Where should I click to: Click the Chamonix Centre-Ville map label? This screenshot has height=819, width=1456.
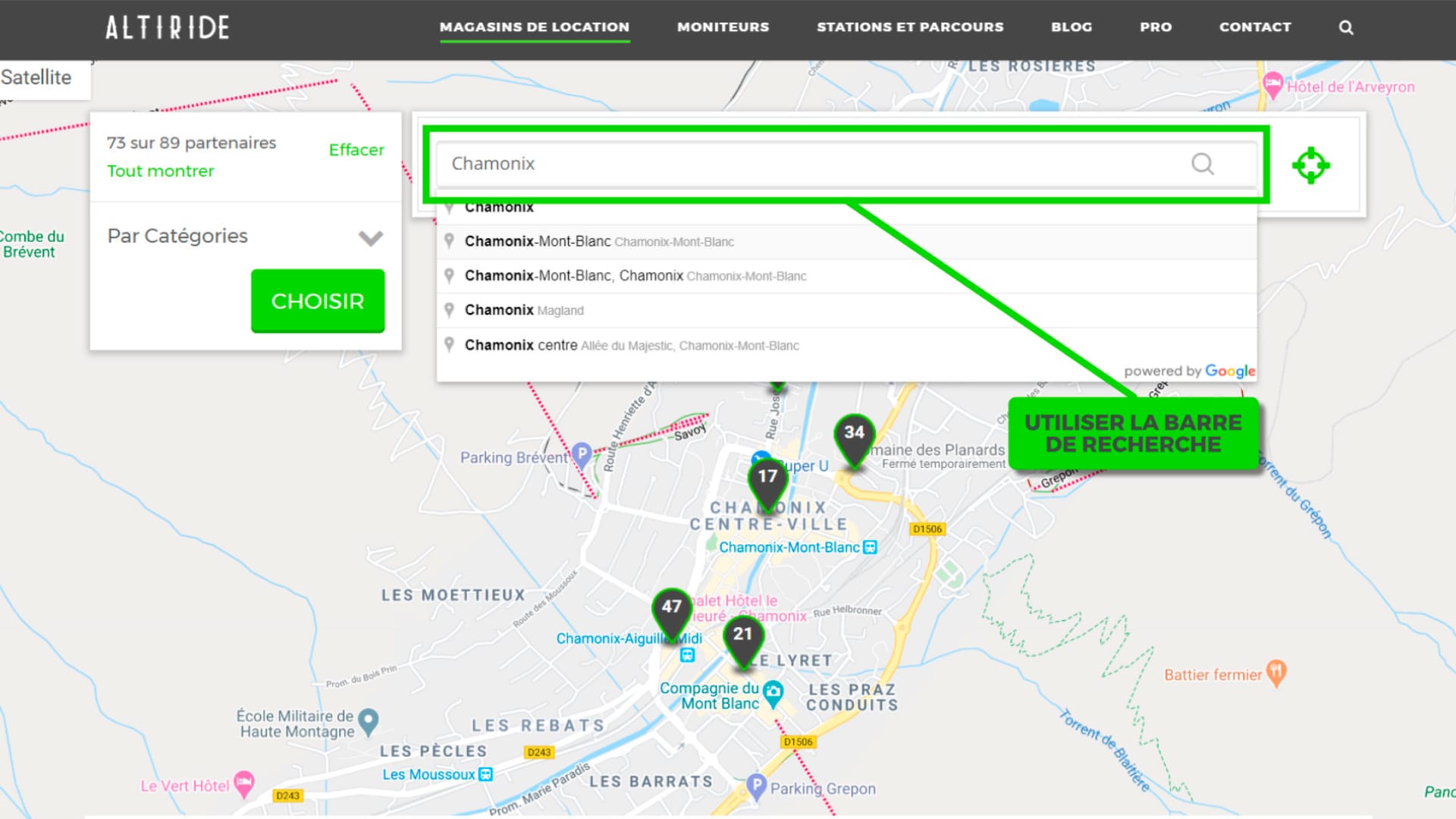coord(768,516)
